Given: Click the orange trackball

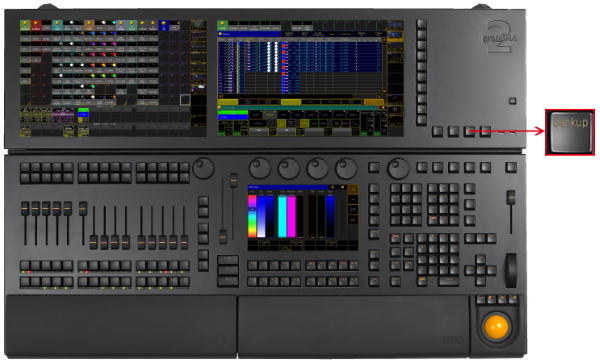Looking at the screenshot, I should pyautogui.click(x=496, y=327).
